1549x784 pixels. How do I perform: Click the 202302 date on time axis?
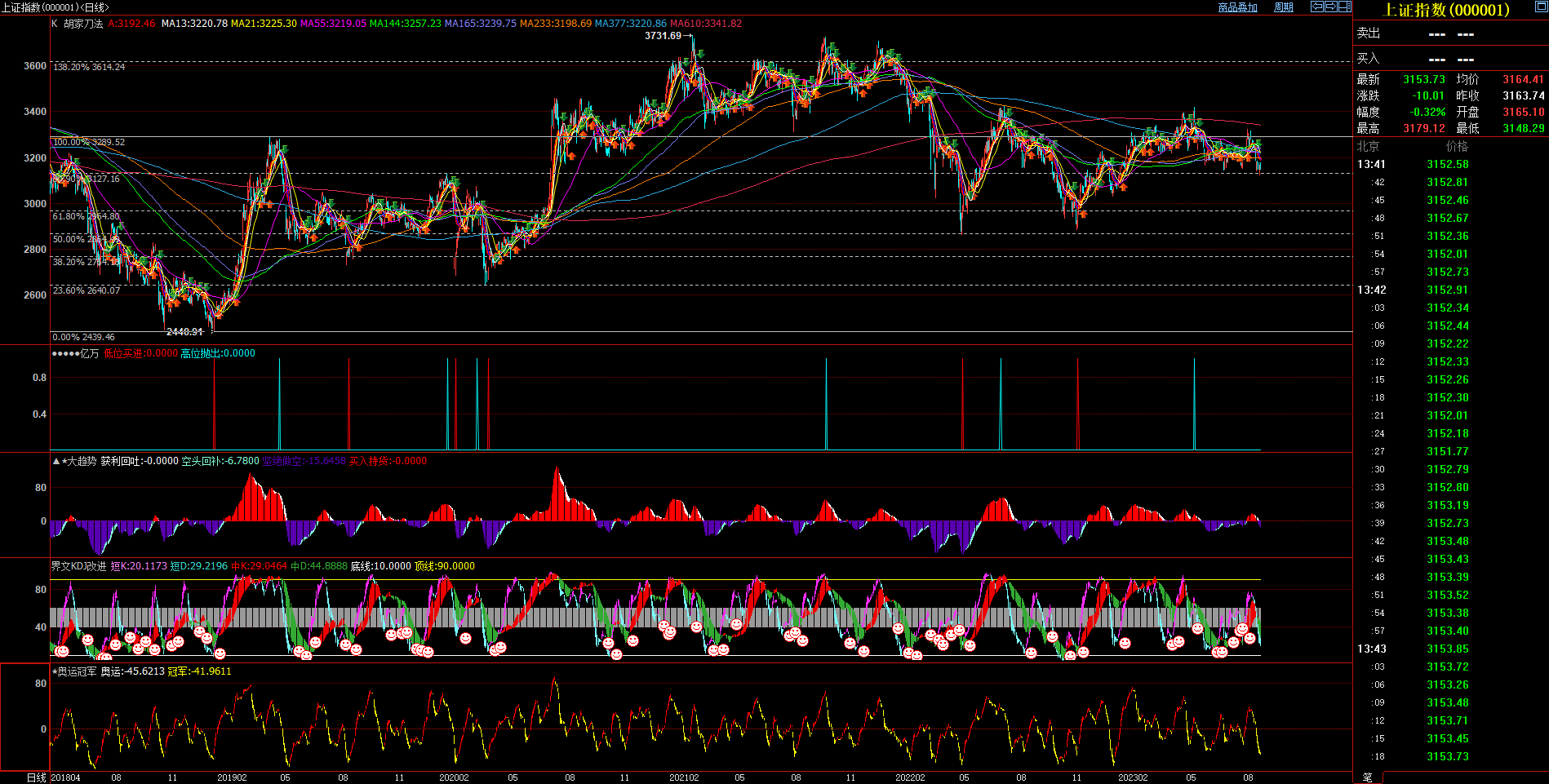1133,777
